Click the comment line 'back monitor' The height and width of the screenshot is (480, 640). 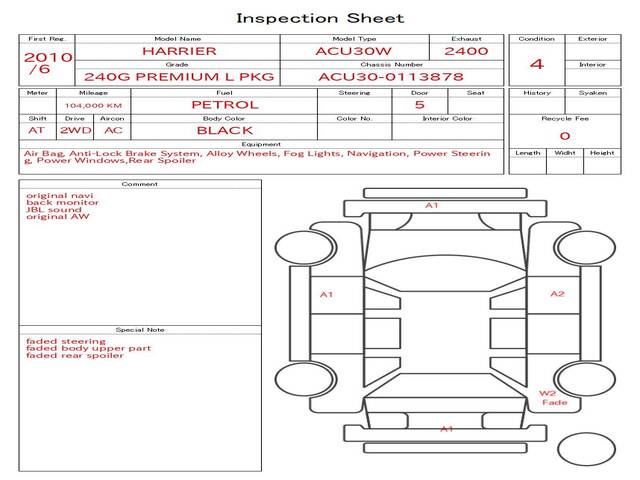point(62,202)
